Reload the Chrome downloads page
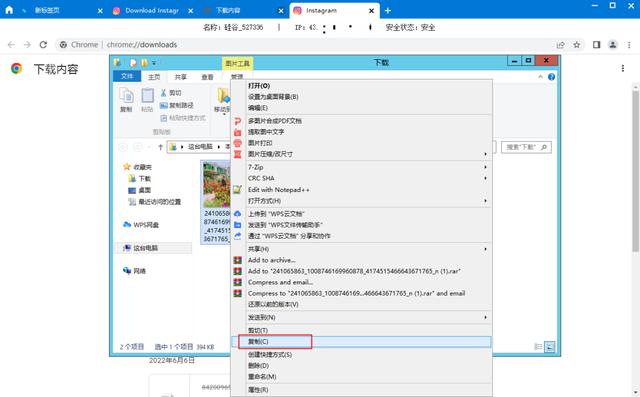The width and height of the screenshot is (640, 397). point(43,44)
